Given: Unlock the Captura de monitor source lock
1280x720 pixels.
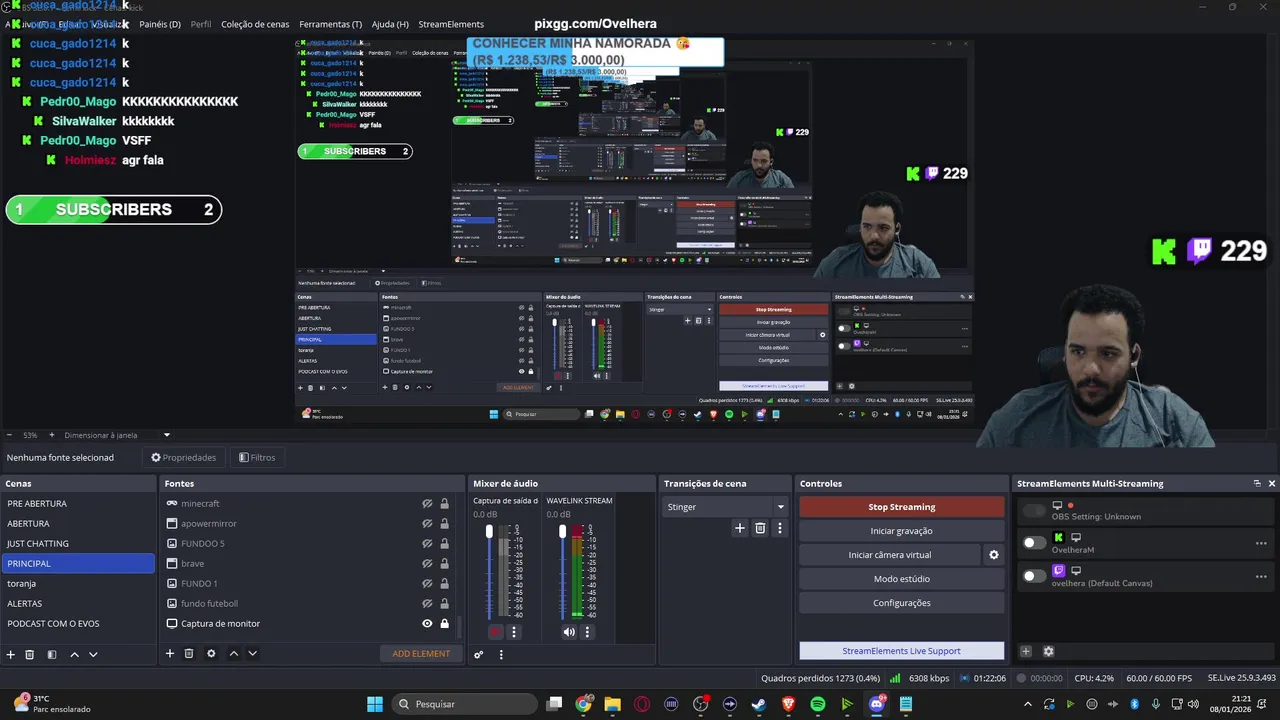Looking at the screenshot, I should point(445,624).
